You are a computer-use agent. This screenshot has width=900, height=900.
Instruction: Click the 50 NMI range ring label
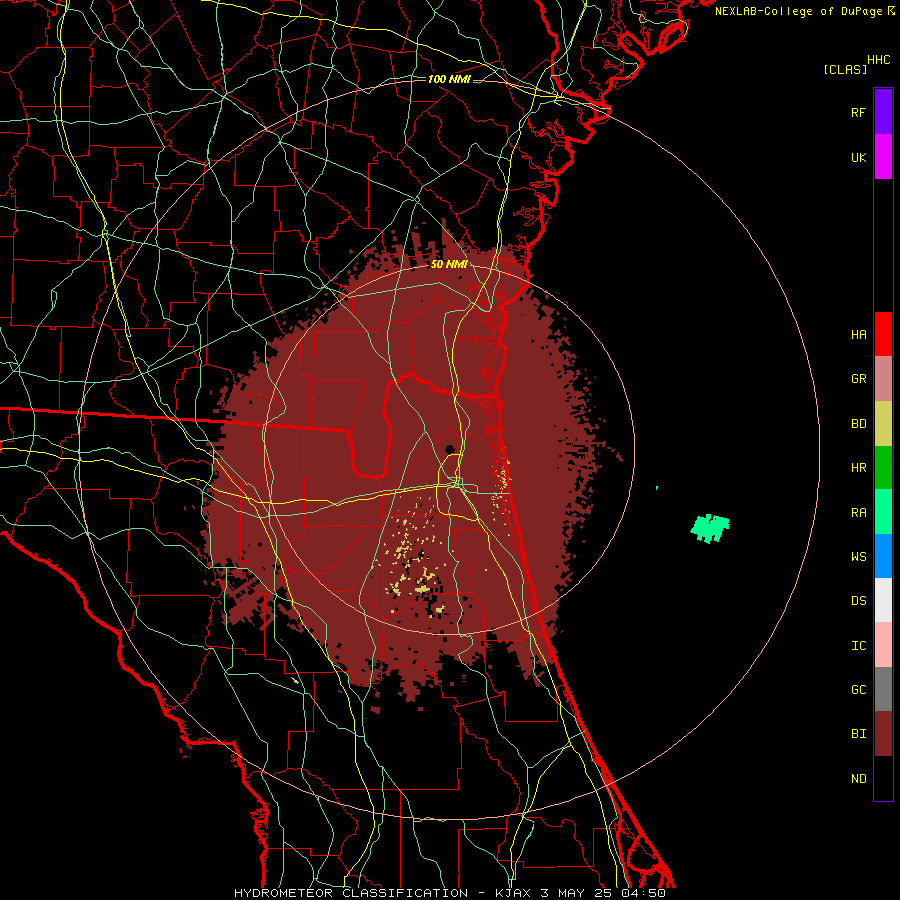click(x=449, y=264)
